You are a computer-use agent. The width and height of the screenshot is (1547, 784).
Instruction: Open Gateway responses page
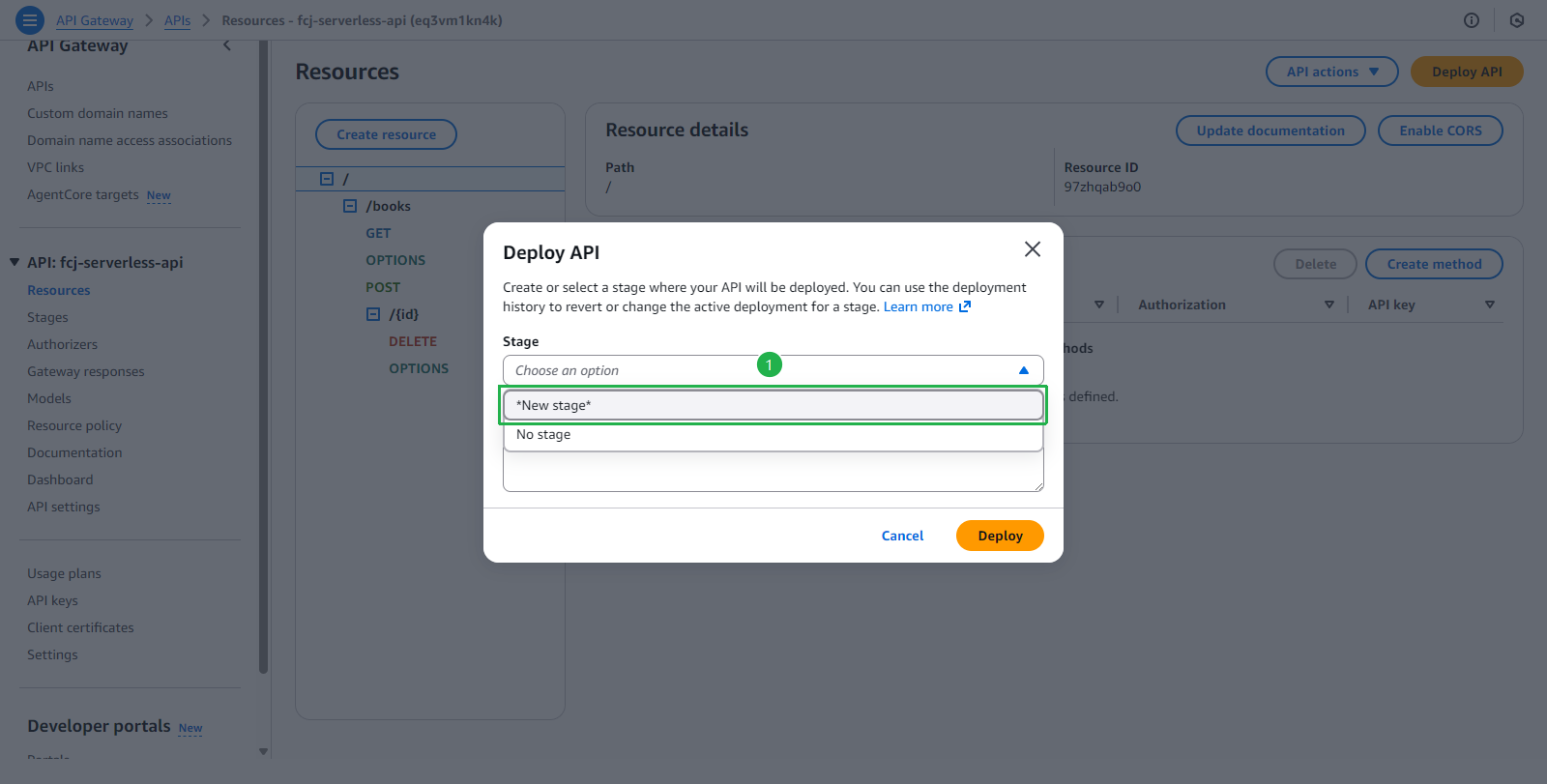click(86, 371)
